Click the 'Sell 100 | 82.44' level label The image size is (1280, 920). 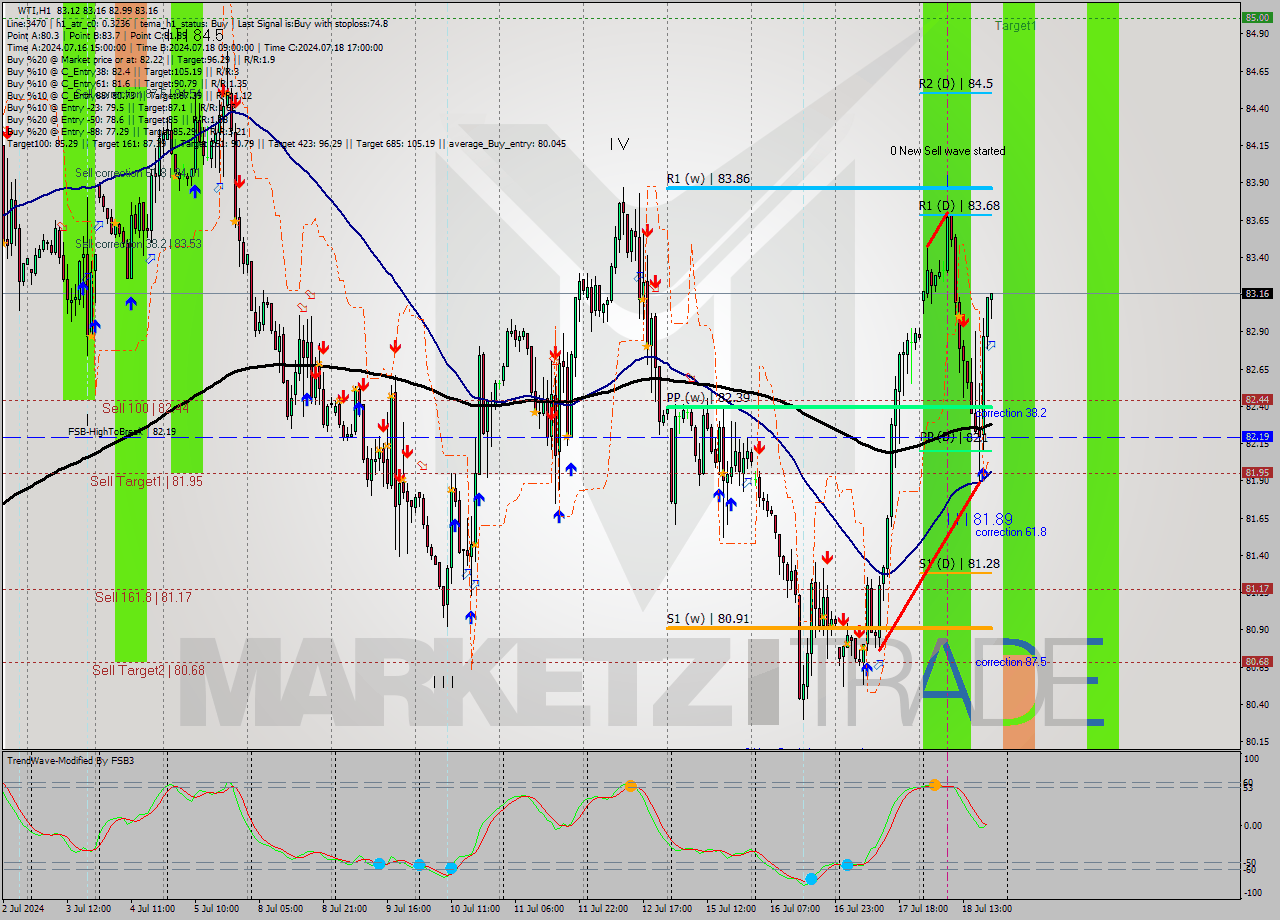145,408
